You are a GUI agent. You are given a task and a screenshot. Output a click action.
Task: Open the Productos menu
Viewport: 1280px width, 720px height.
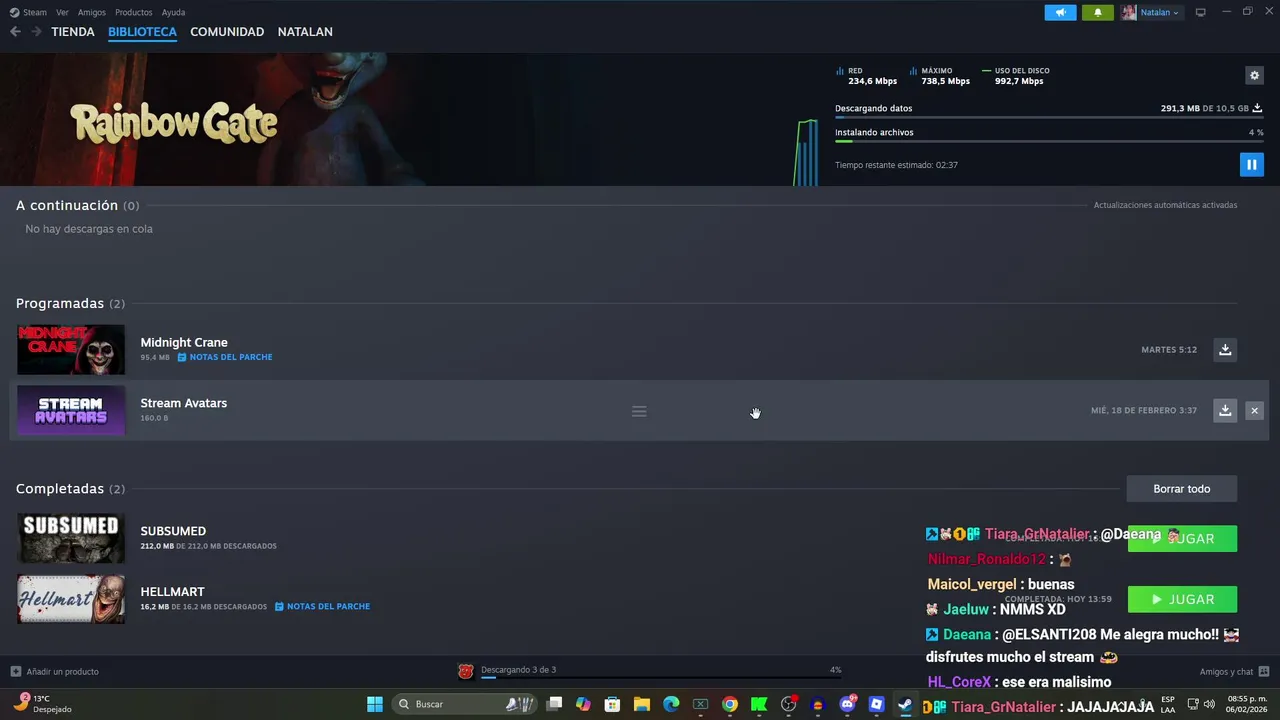point(133,12)
